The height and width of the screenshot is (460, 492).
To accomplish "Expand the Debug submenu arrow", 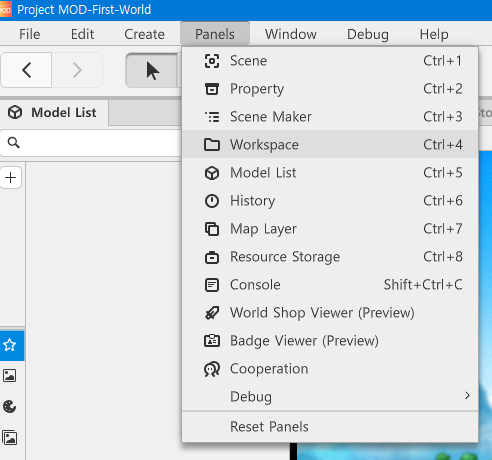I will 467,396.
